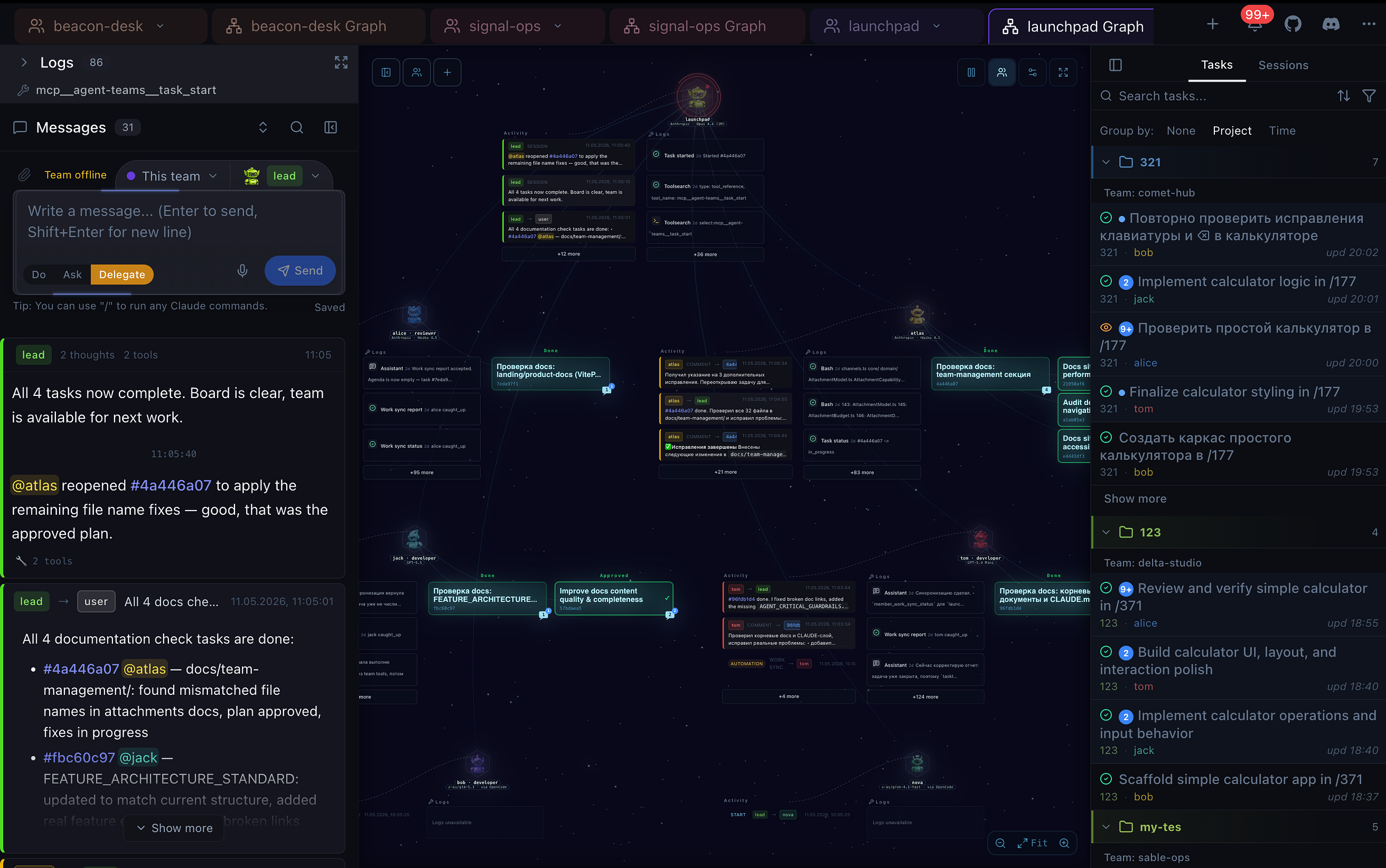Toggle watch eye on Проверить простой калькулятор task
The image size is (1386, 868).
1106,328
